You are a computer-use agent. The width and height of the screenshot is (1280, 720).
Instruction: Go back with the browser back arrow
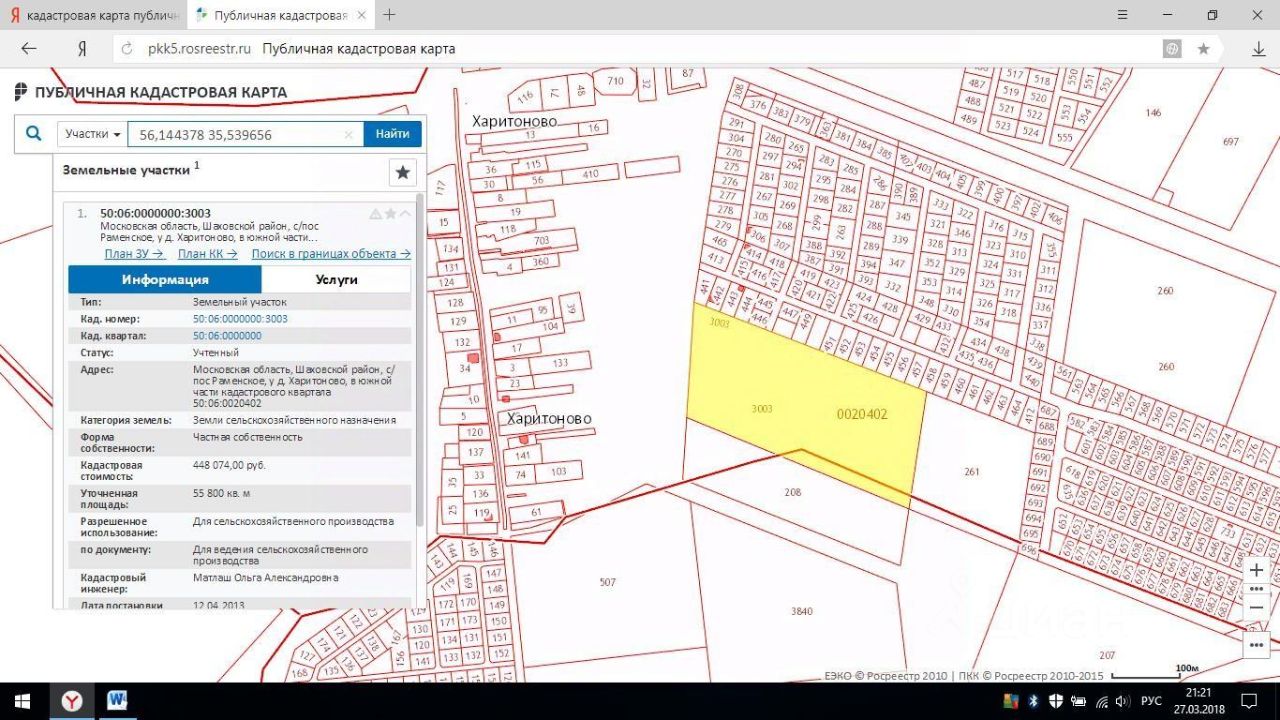coord(28,49)
